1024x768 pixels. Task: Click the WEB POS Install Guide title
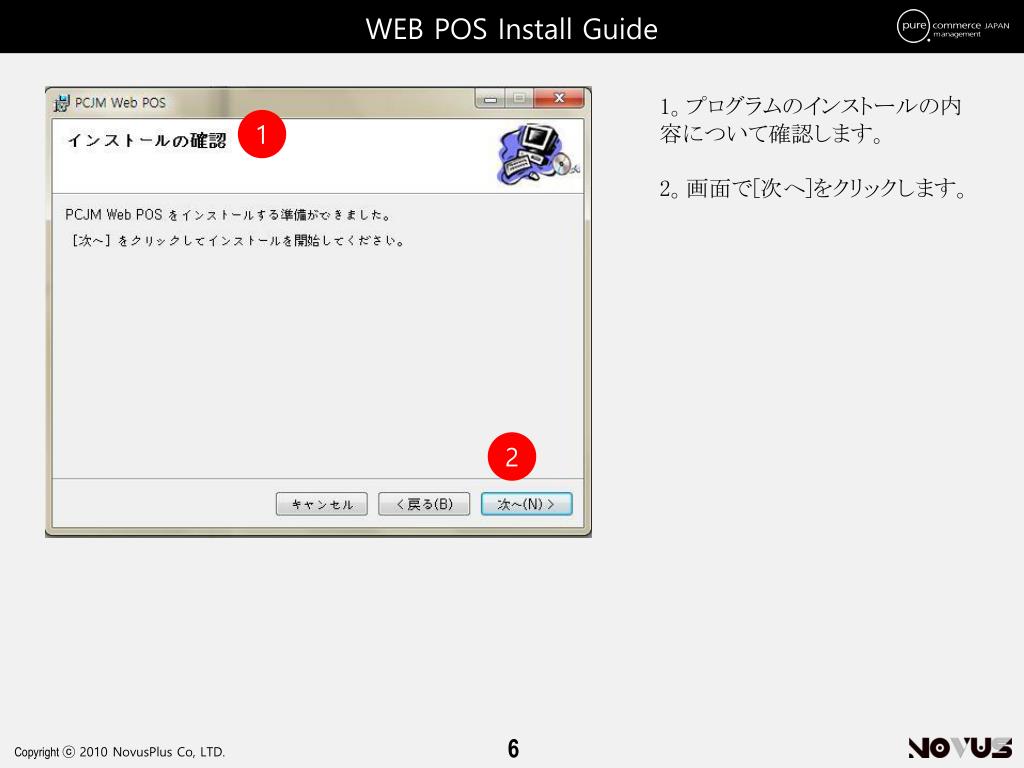pyautogui.click(x=511, y=29)
